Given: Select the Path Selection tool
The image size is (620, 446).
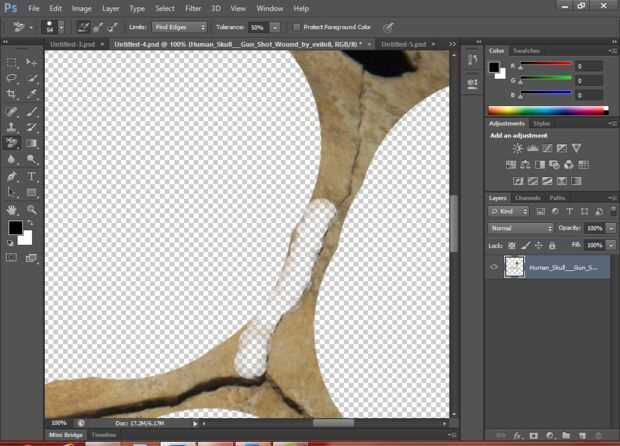Looking at the screenshot, I should click(11, 193).
